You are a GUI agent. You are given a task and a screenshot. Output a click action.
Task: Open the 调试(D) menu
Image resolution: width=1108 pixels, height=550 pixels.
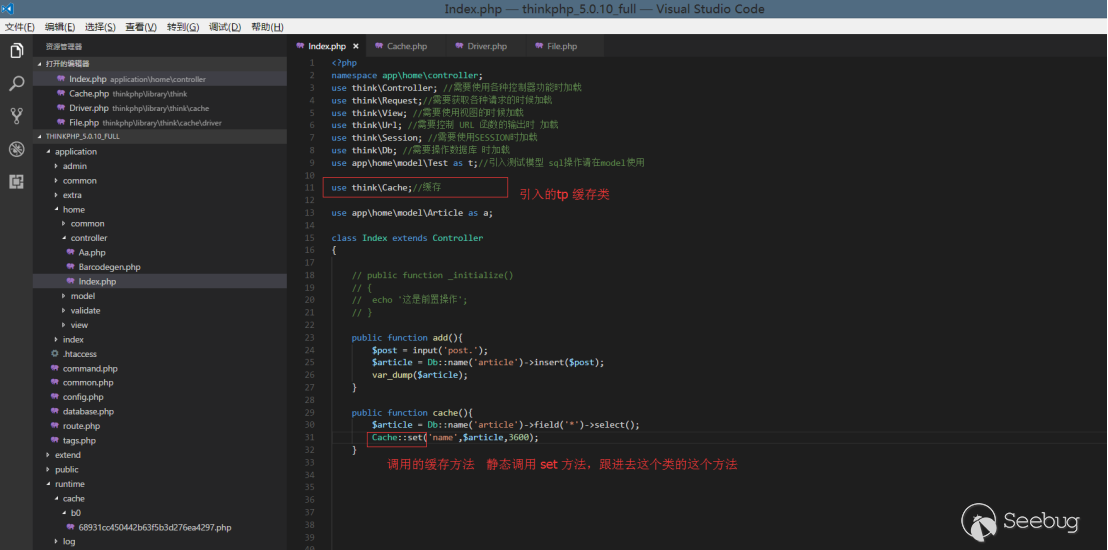tap(225, 27)
